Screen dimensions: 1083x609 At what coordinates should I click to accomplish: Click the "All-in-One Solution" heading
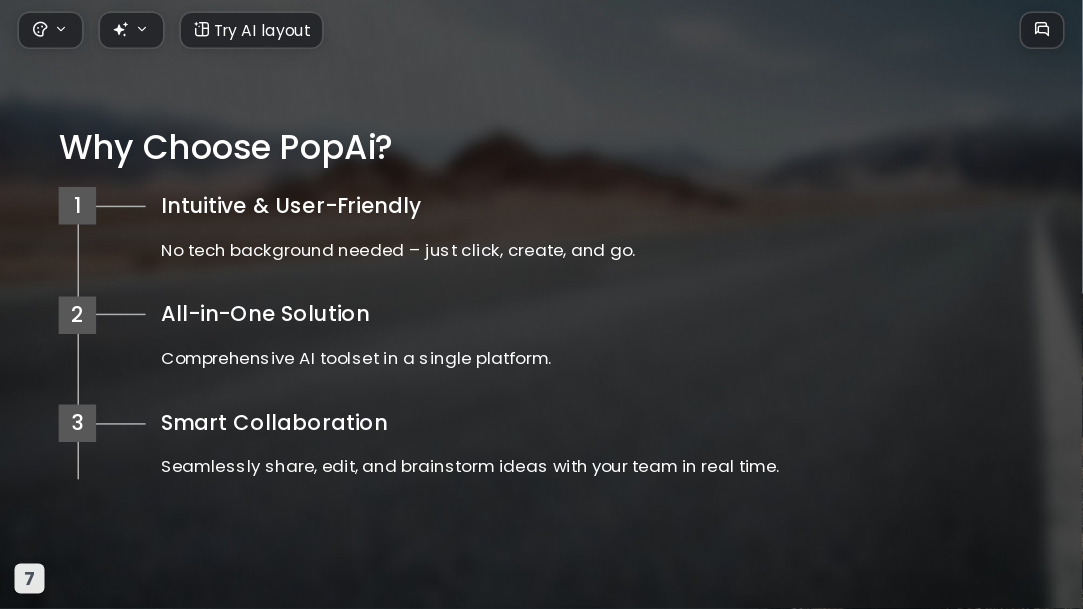click(x=265, y=314)
